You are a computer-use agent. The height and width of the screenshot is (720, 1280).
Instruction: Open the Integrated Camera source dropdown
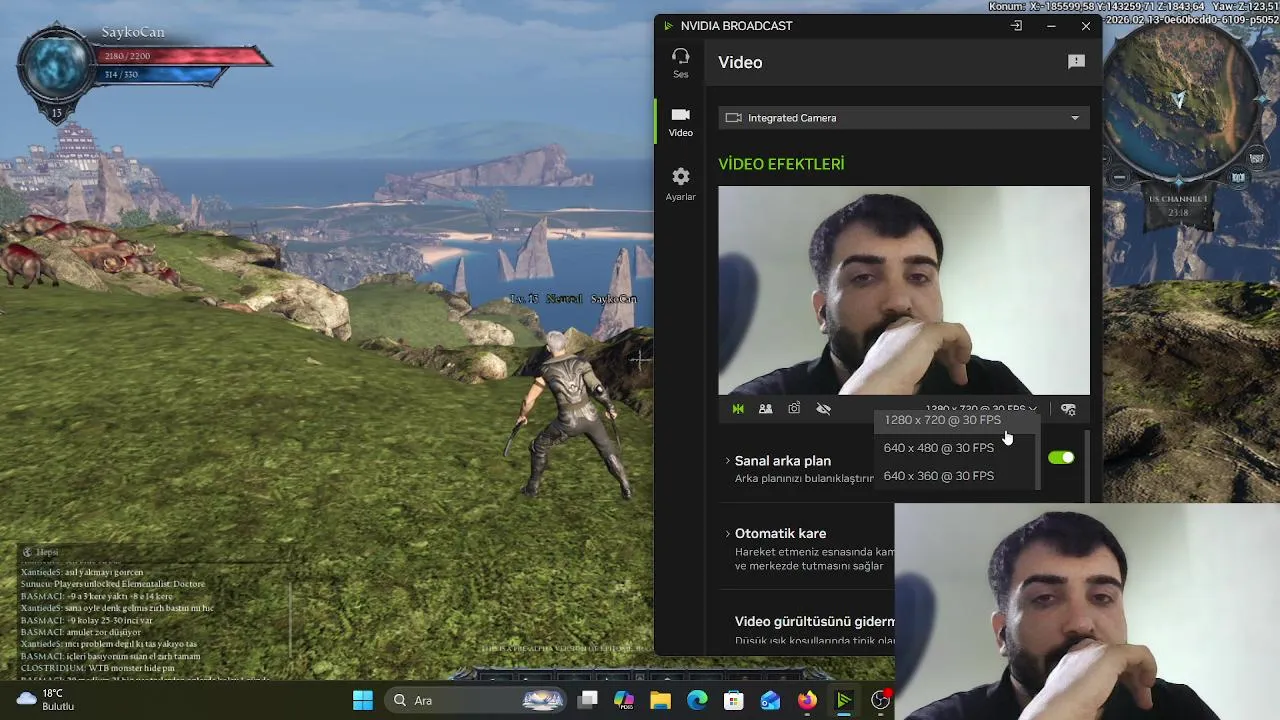coord(903,118)
